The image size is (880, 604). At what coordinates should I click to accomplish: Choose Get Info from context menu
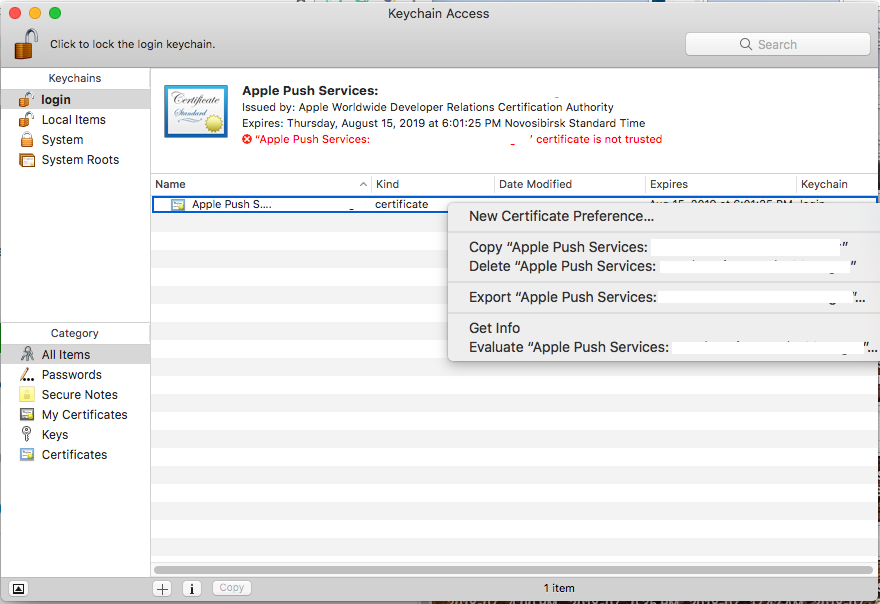663,328
